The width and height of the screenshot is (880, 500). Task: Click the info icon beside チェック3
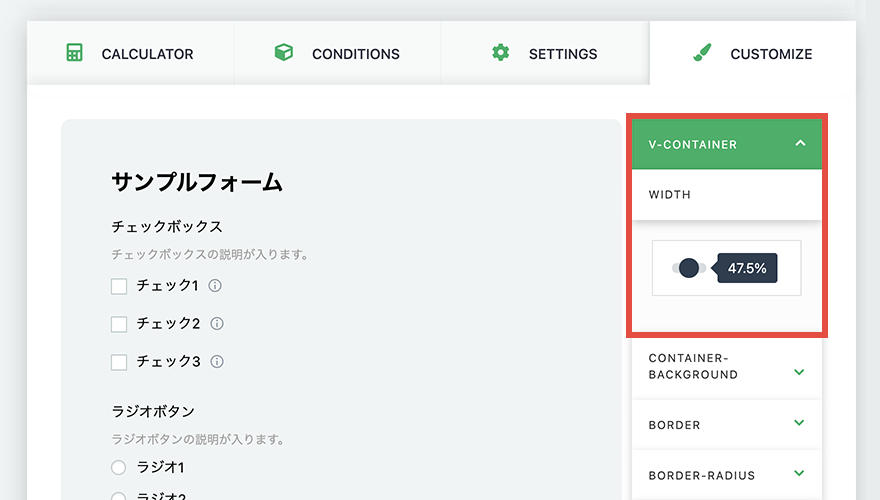point(217,361)
